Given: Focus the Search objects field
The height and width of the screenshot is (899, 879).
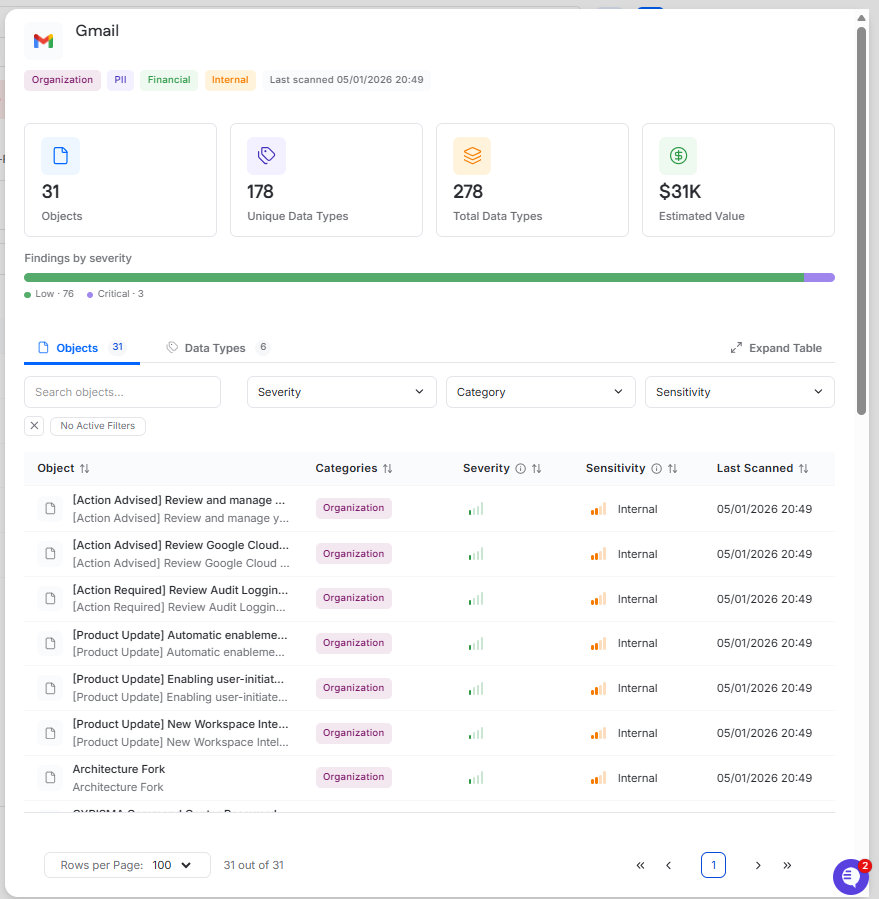Looking at the screenshot, I should click(x=122, y=392).
